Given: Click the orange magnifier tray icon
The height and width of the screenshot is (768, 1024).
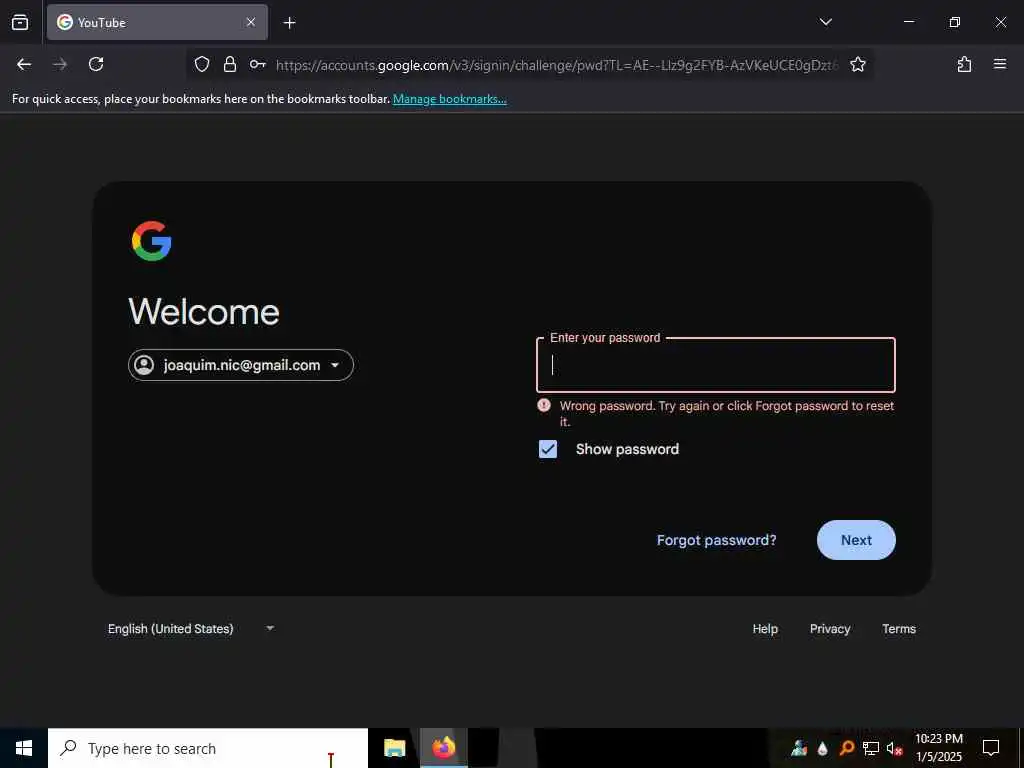Looking at the screenshot, I should click(847, 748).
